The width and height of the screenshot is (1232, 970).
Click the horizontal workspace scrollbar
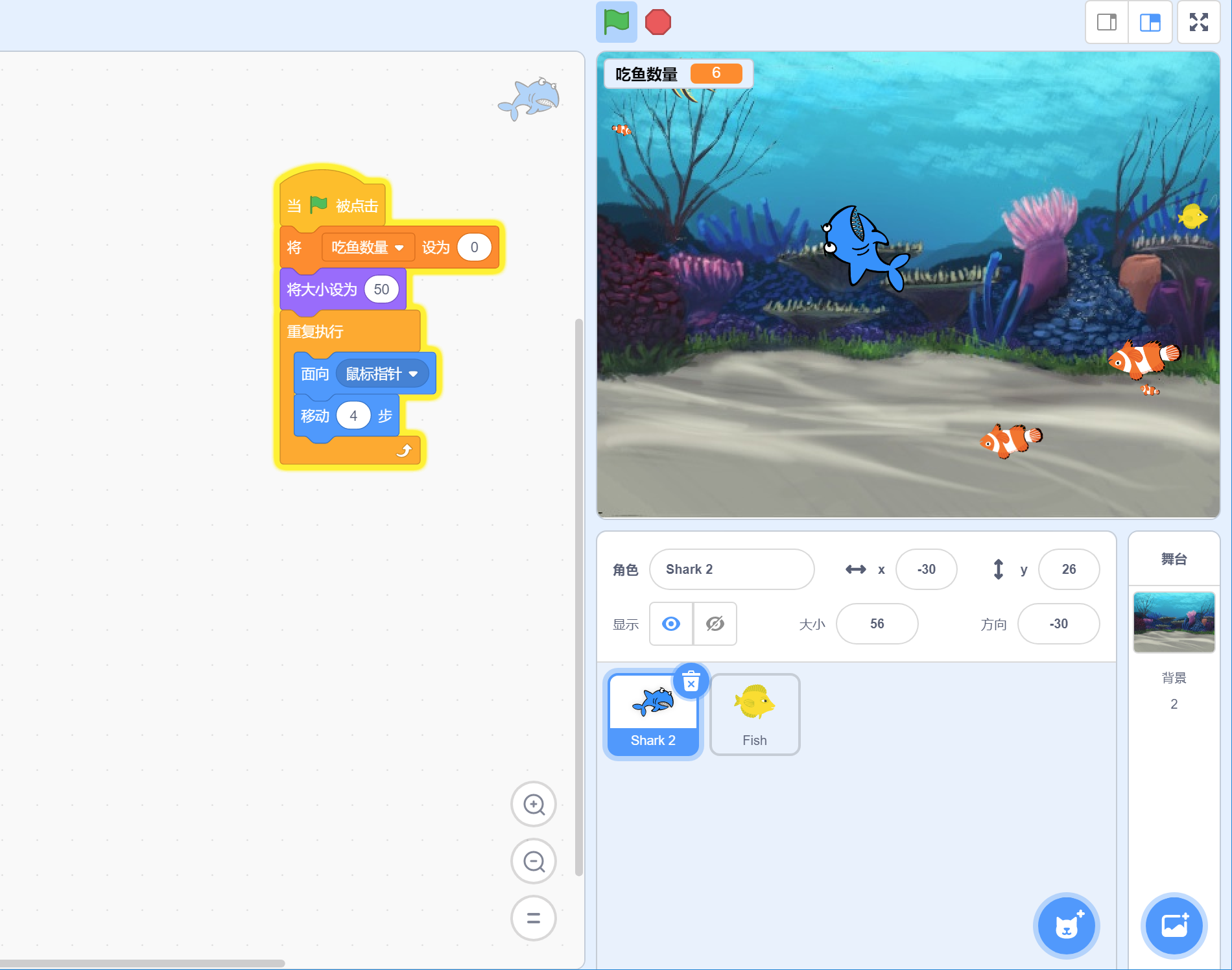141,963
